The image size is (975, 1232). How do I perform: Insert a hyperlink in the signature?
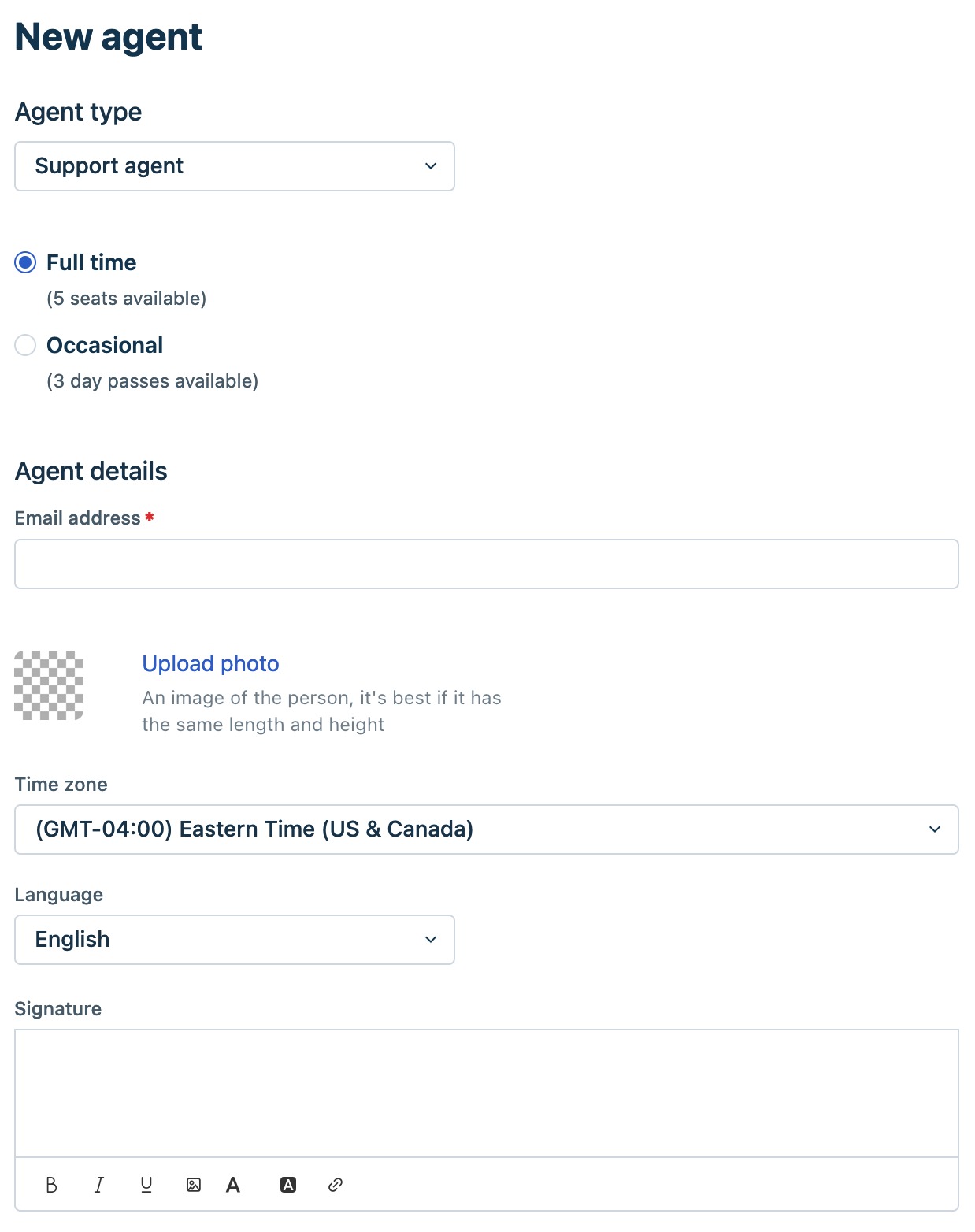click(x=335, y=1185)
